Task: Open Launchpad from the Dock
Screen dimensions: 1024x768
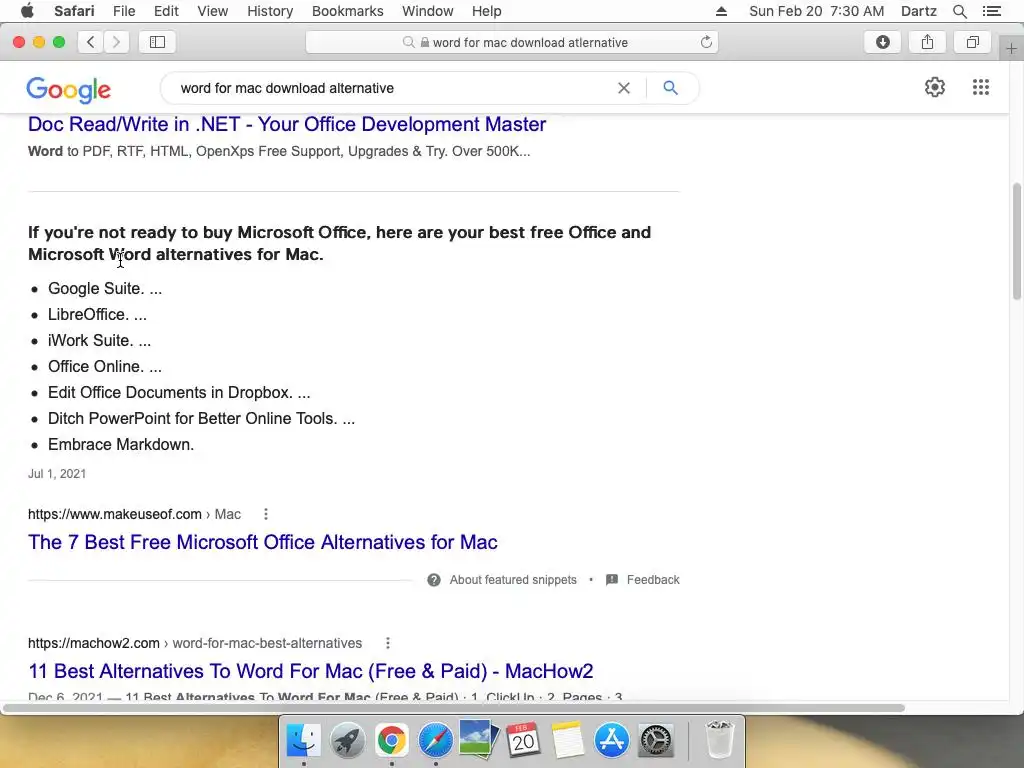Action: [347, 741]
